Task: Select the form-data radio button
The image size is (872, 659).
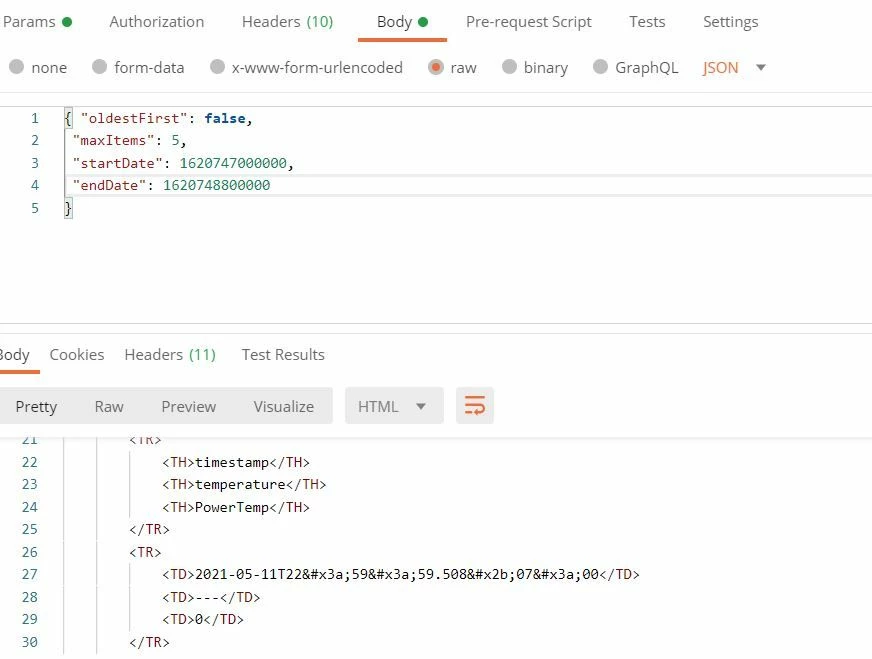Action: 99,67
